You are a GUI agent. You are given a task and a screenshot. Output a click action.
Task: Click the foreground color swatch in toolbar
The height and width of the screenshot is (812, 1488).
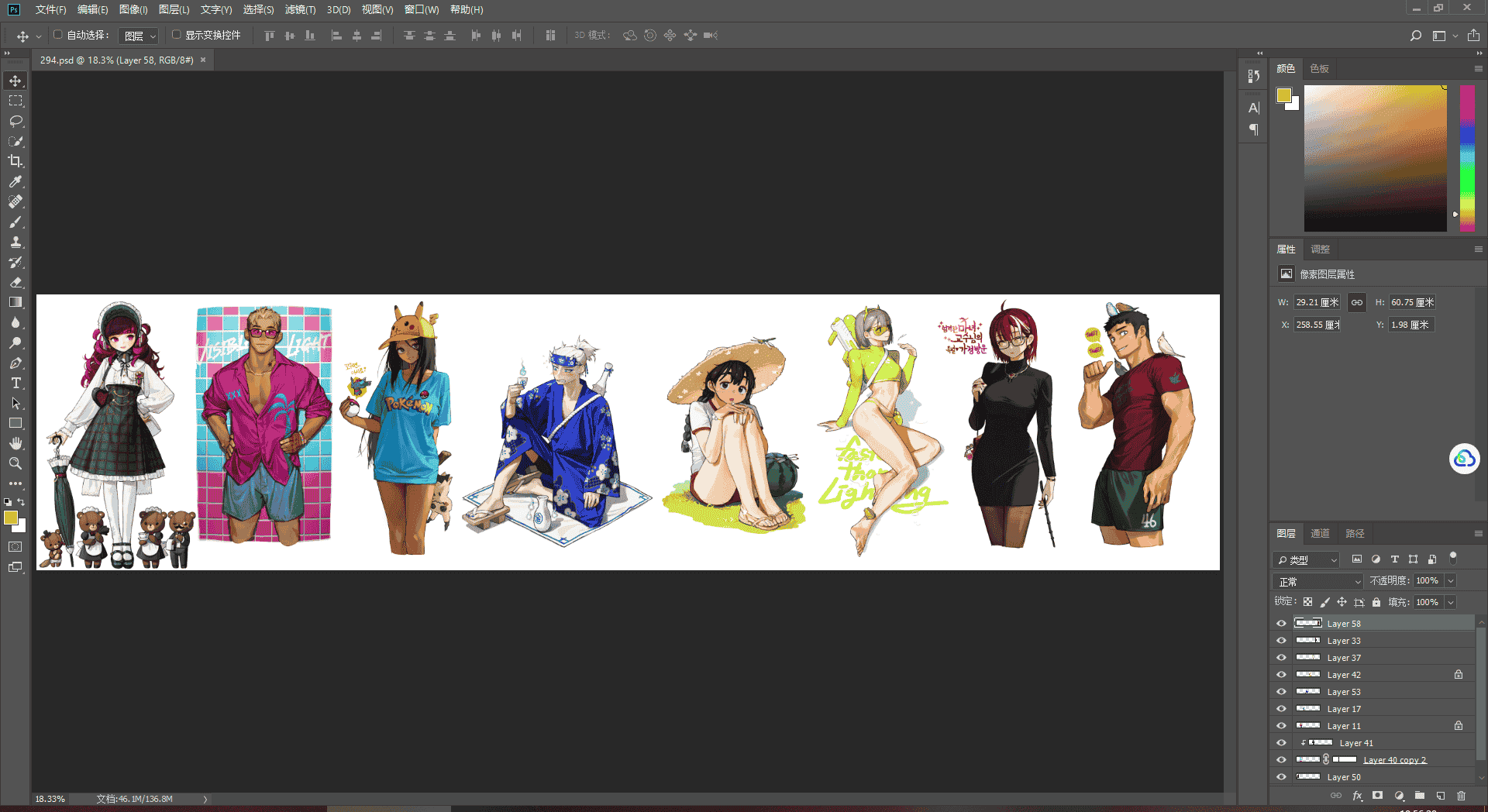pyautogui.click(x=11, y=518)
